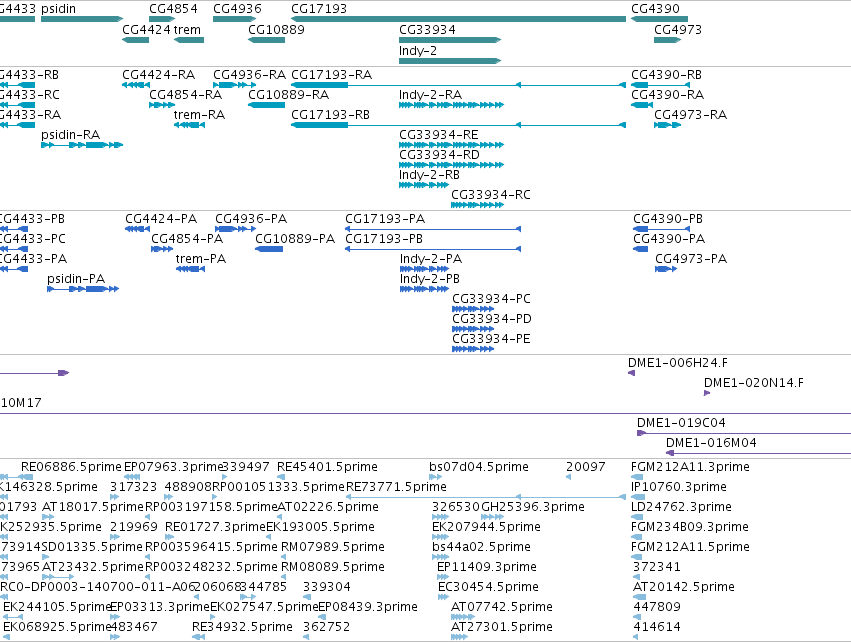Select the CG4424 gene label
The height and width of the screenshot is (642, 851).
(x=146, y=30)
